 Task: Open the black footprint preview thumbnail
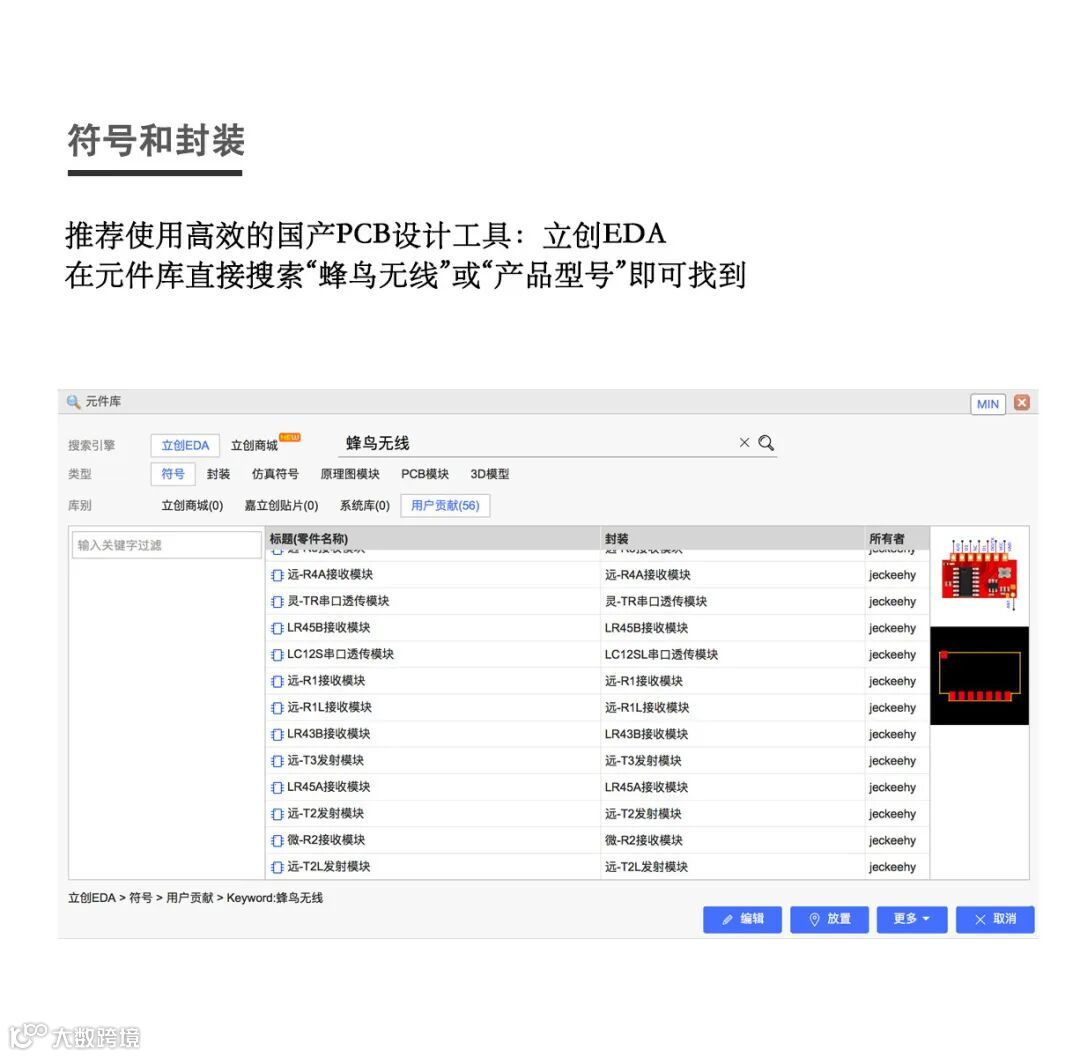979,676
